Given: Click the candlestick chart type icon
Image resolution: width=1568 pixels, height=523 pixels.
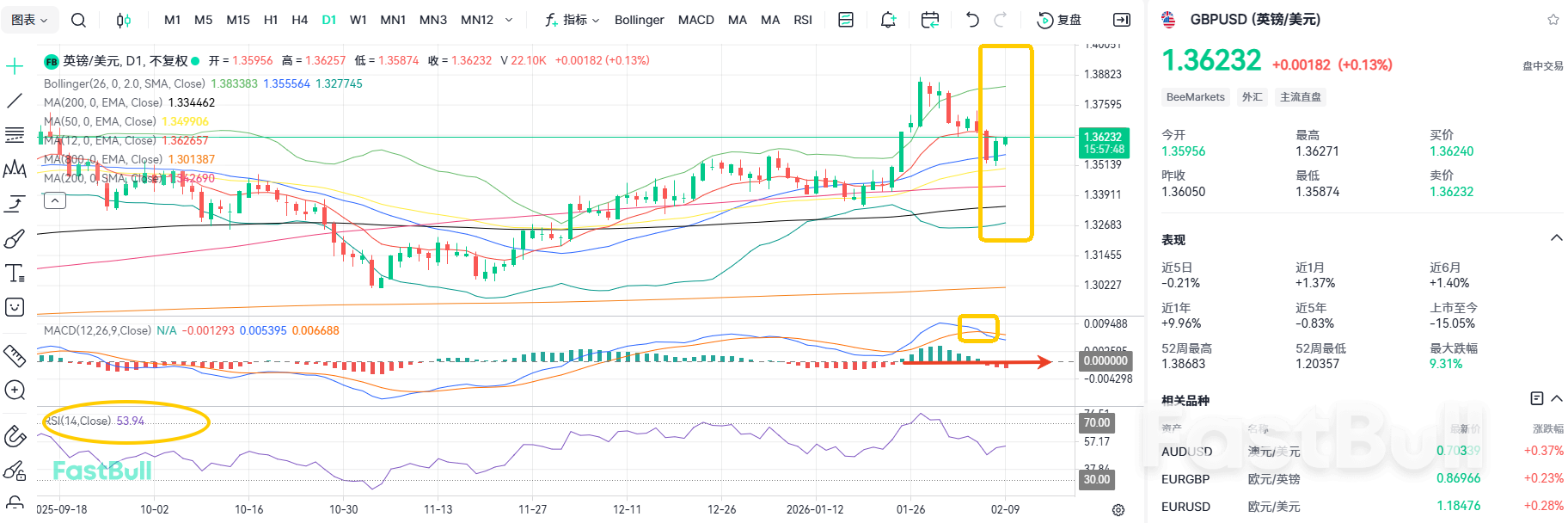Looking at the screenshot, I should point(124,20).
